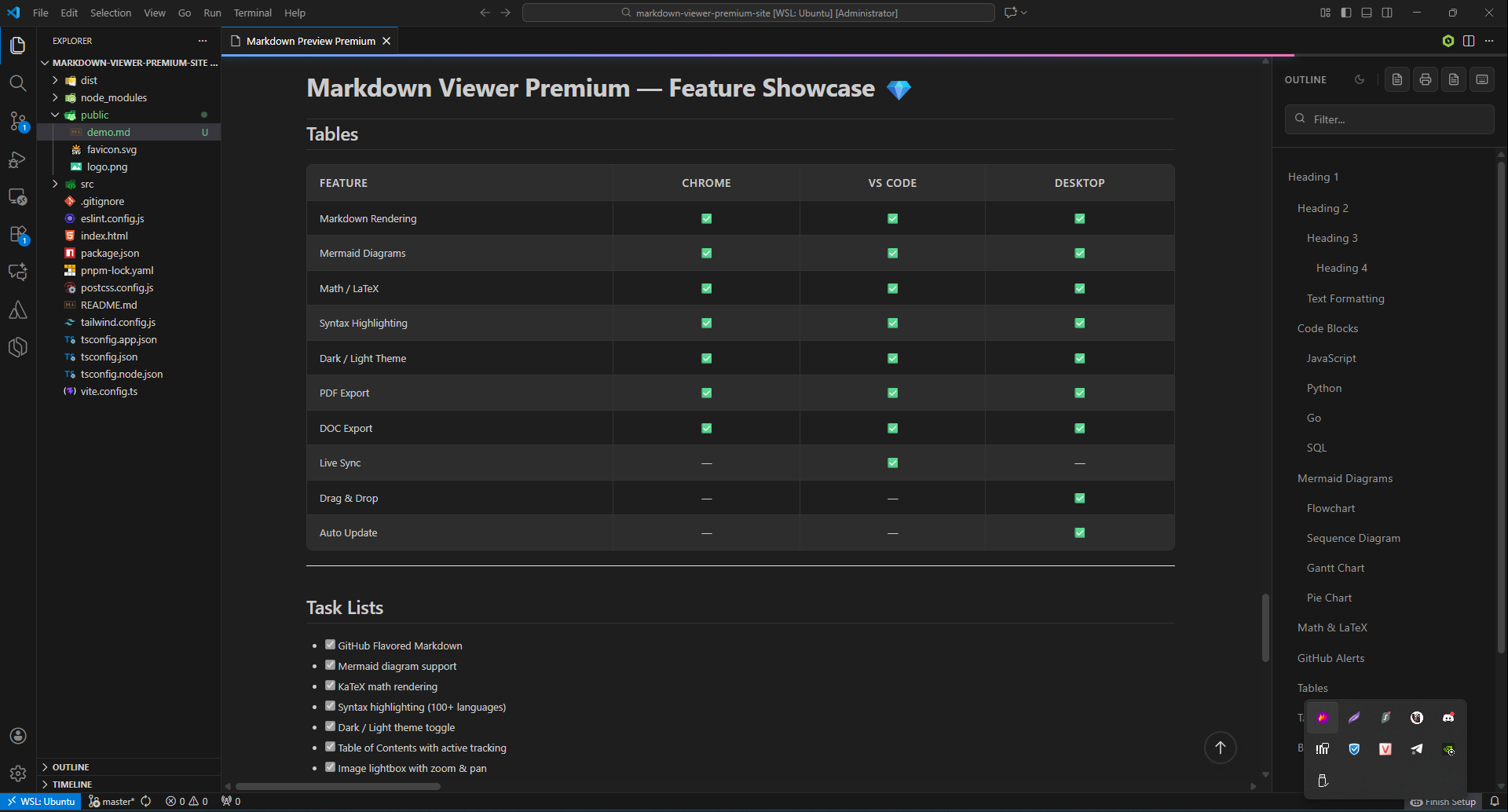Click the Copilot chat icon in title bar
This screenshot has width=1508, height=812.
pyautogui.click(x=1011, y=13)
